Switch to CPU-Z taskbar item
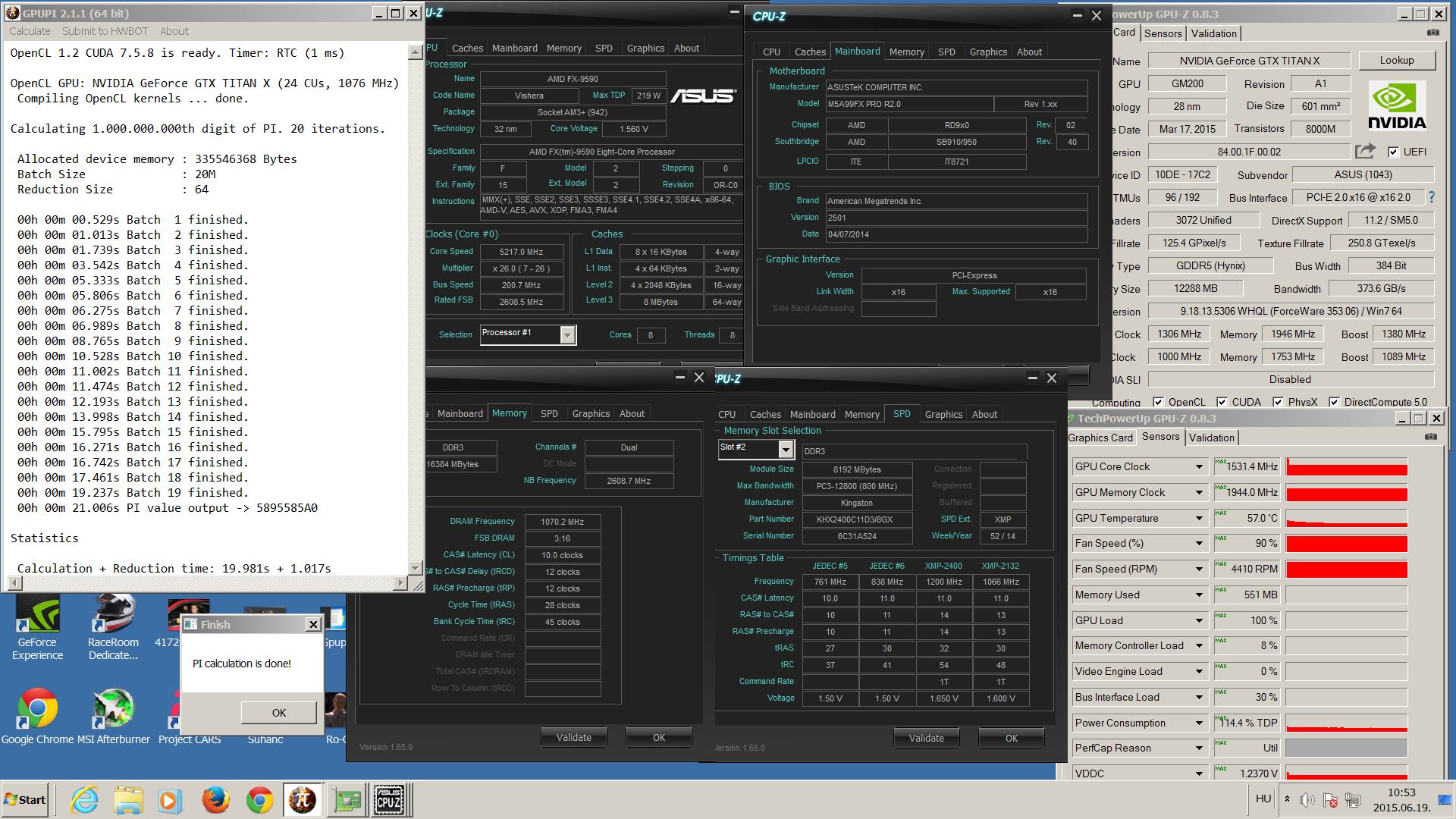1456x819 pixels. (389, 800)
